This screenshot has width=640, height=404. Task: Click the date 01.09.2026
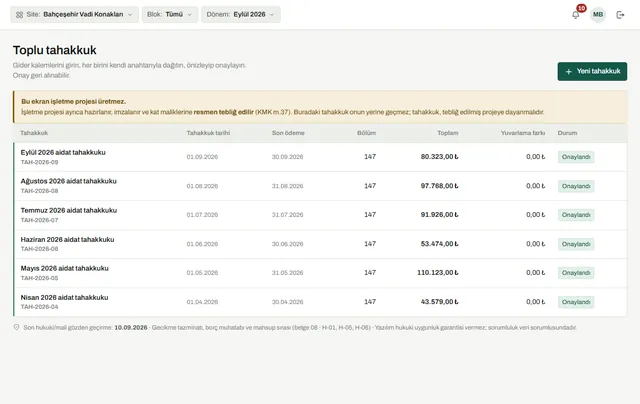[202, 157]
